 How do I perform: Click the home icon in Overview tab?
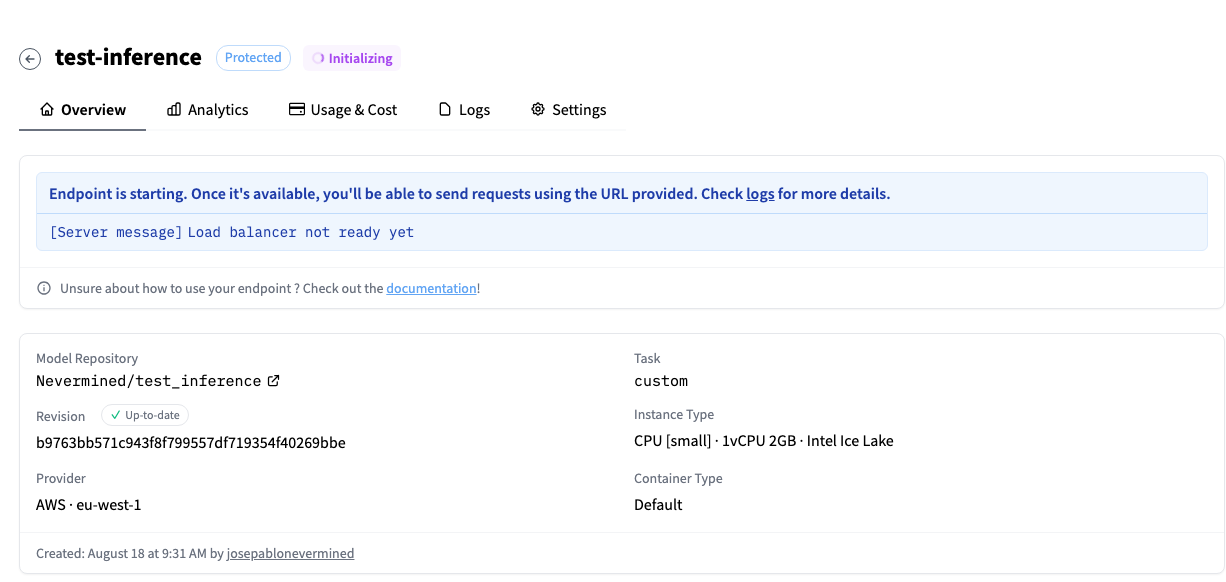click(x=47, y=110)
